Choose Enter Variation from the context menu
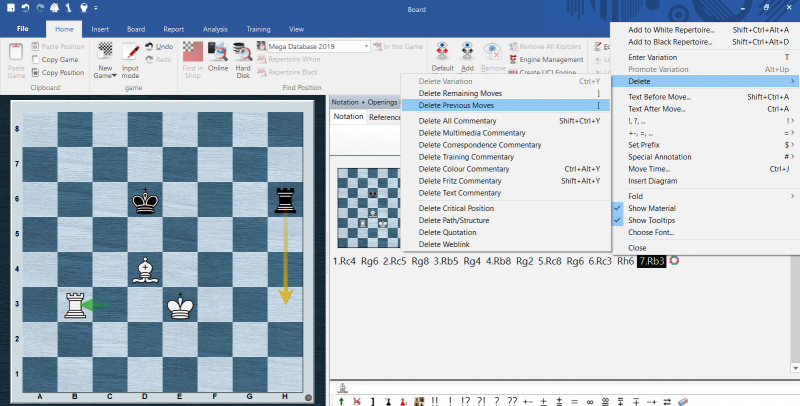 click(704, 57)
